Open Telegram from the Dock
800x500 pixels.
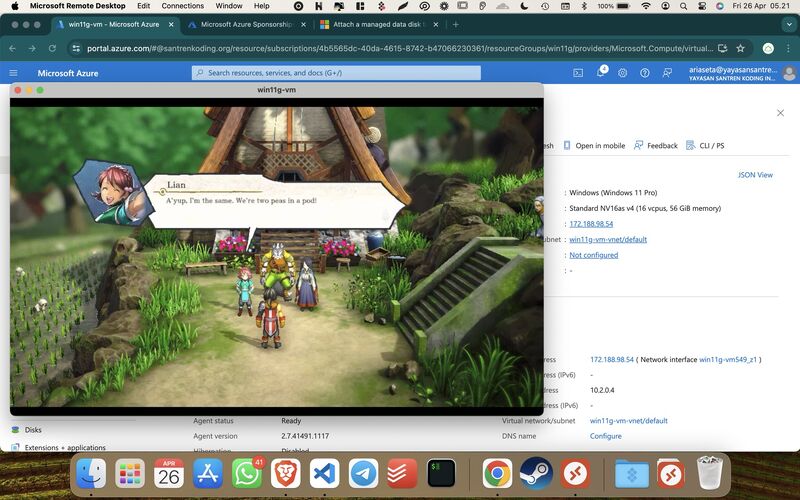pos(363,473)
